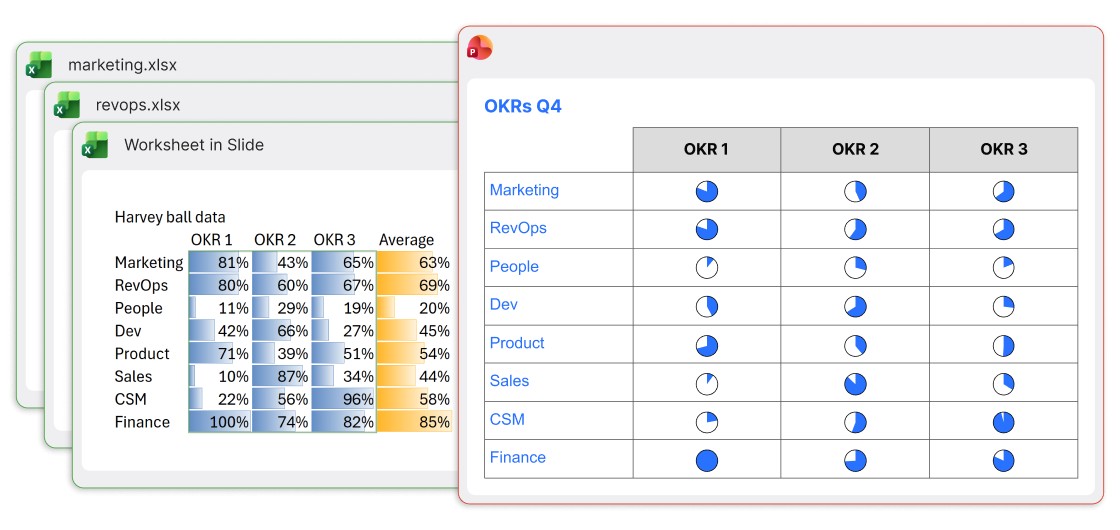Click the Excel icon beside marketing.xlsx
This screenshot has height=530, width=1120.
pyautogui.click(x=39, y=65)
